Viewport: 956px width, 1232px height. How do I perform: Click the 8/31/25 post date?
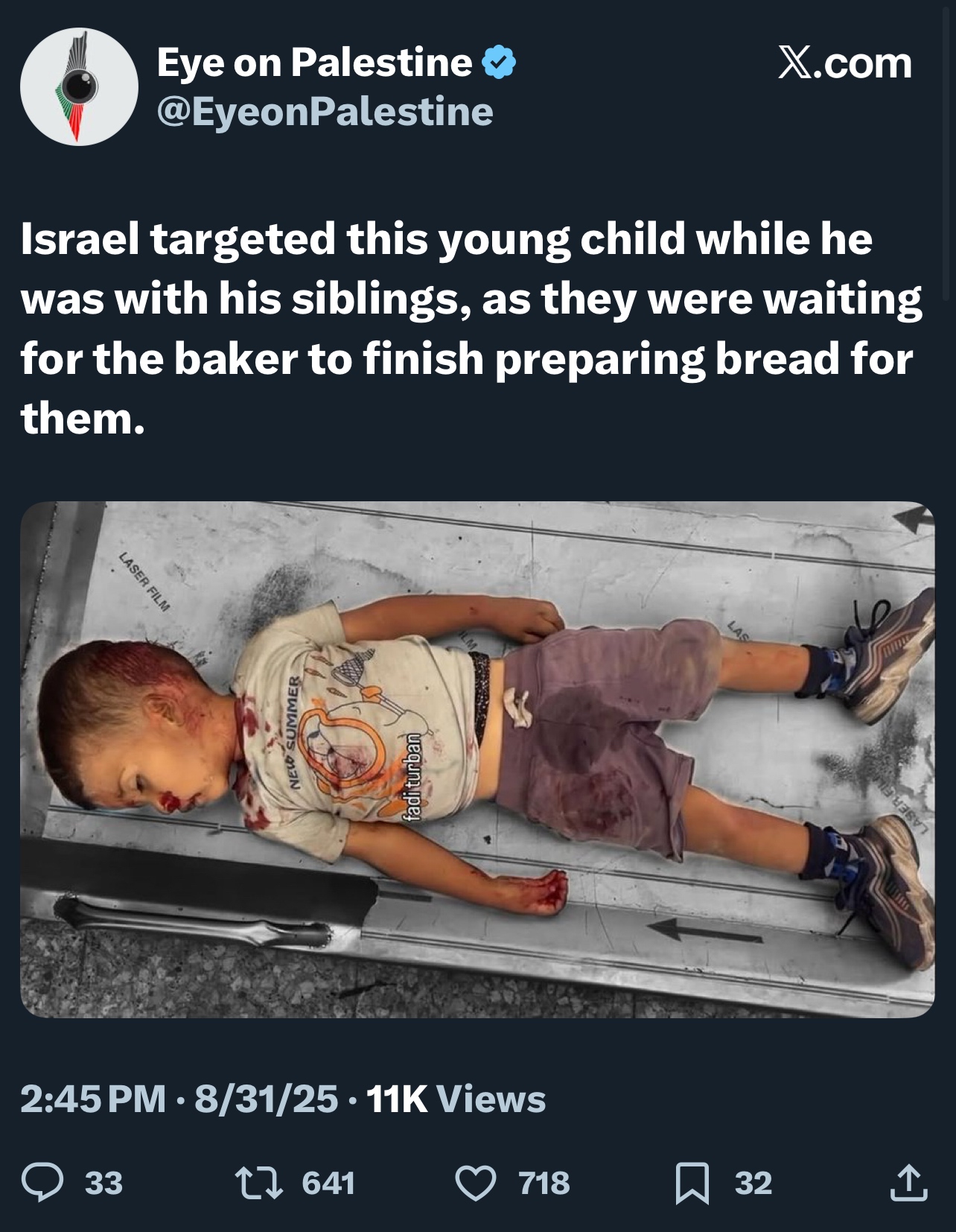tap(267, 1099)
